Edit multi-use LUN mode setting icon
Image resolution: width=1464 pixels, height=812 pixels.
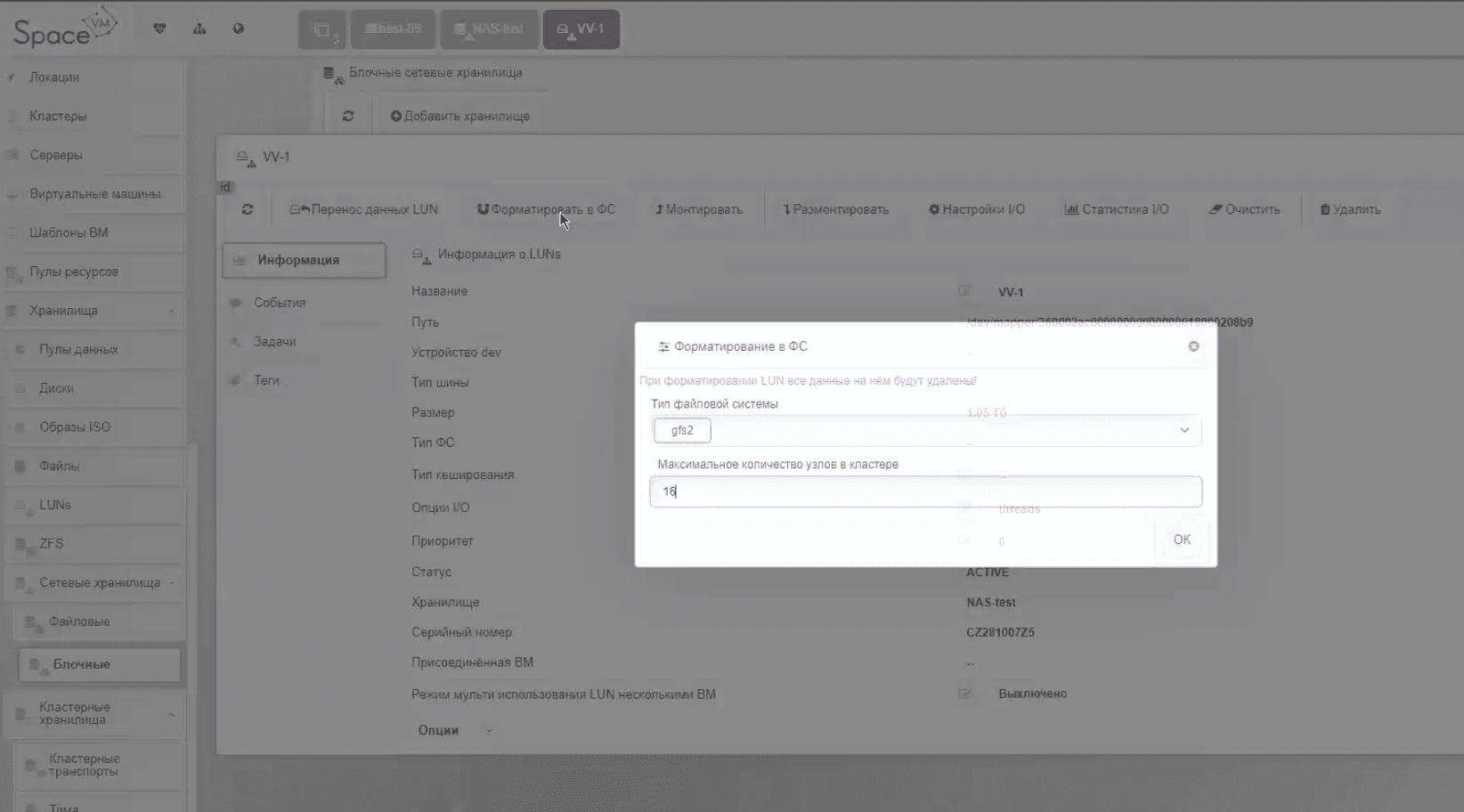point(964,694)
